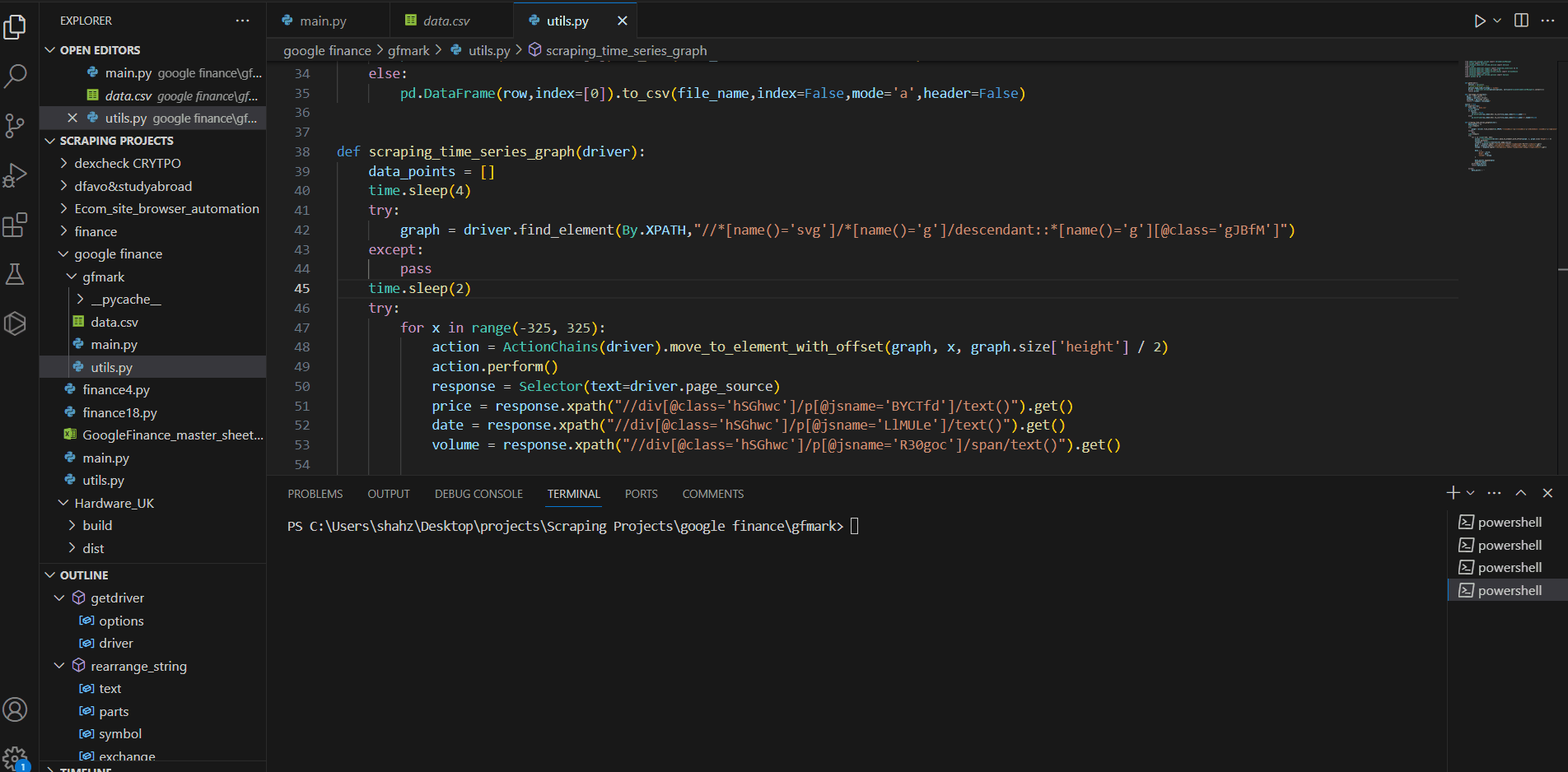Expand the dexcheck CRYTPO folder
This screenshot has height=772, width=1568.
click(152, 164)
